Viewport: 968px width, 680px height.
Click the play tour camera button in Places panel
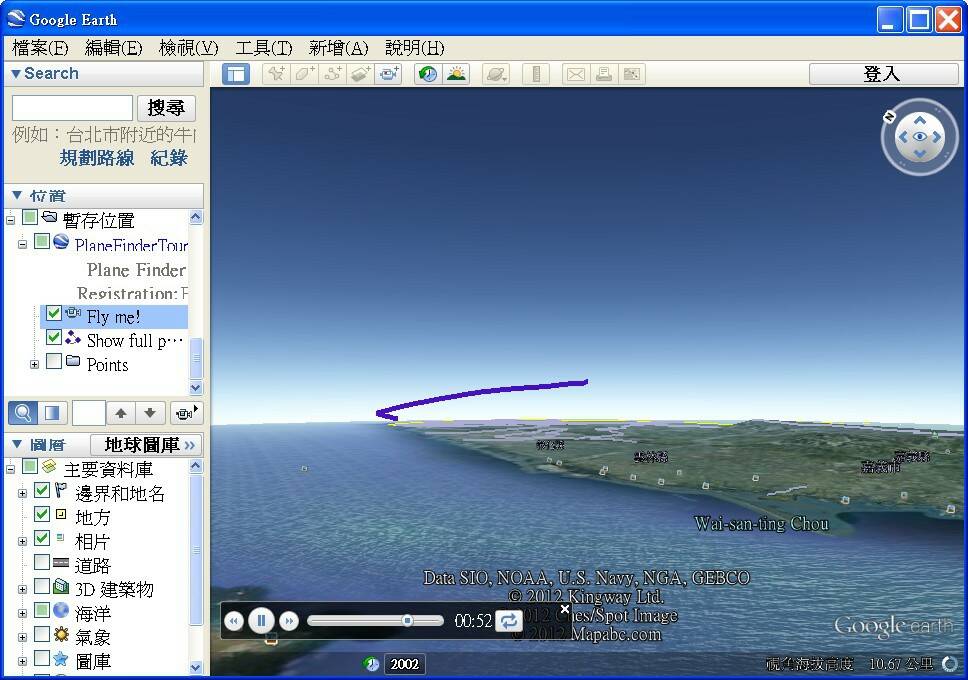[x=186, y=413]
